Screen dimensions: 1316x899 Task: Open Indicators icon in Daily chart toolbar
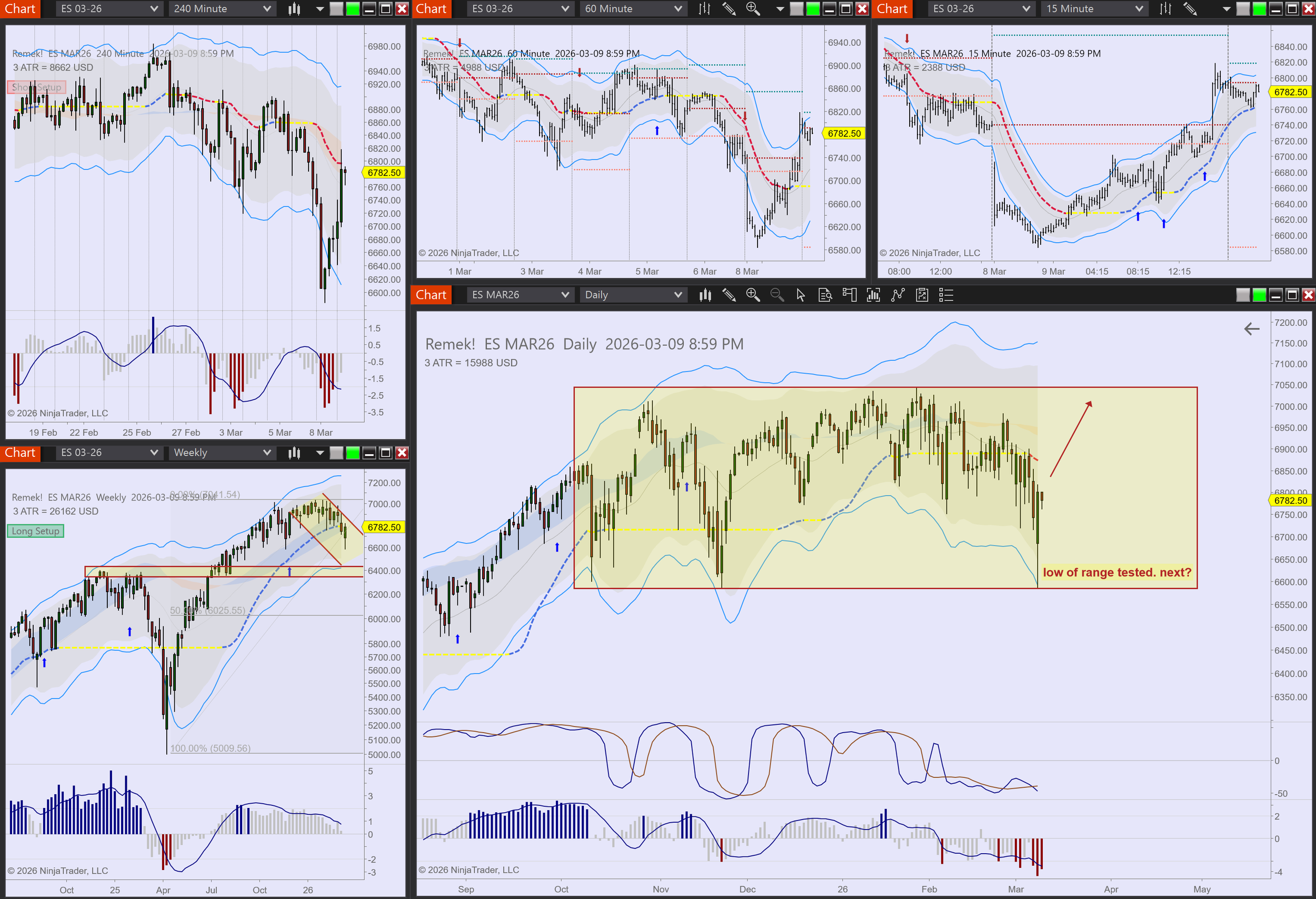point(898,295)
